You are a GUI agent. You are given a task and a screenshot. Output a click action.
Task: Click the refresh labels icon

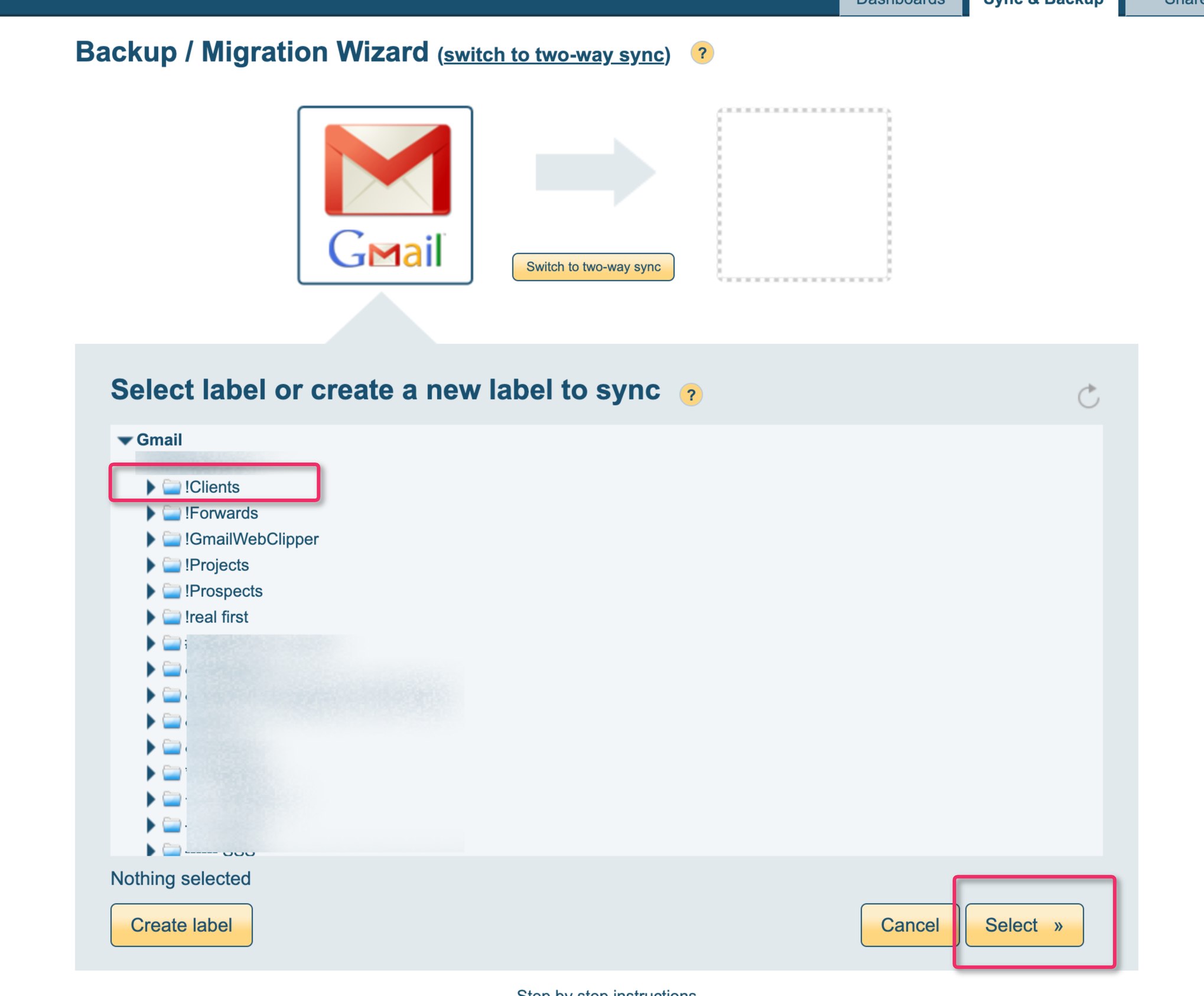[1088, 396]
